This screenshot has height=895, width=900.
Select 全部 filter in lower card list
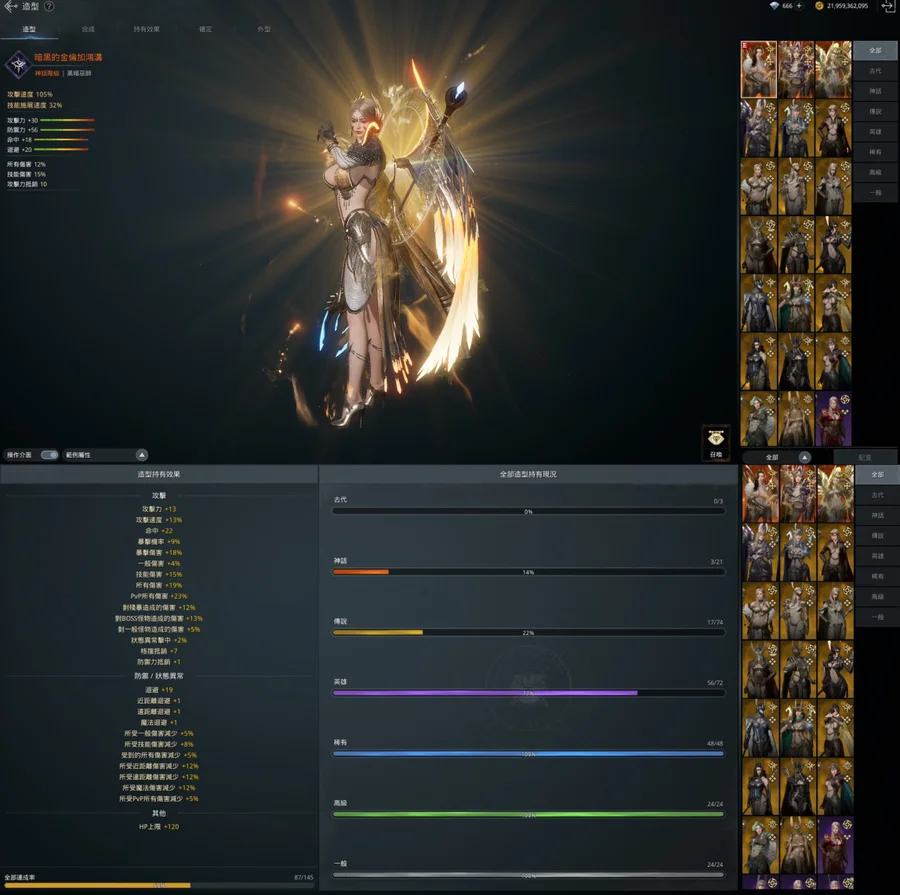click(x=878, y=474)
